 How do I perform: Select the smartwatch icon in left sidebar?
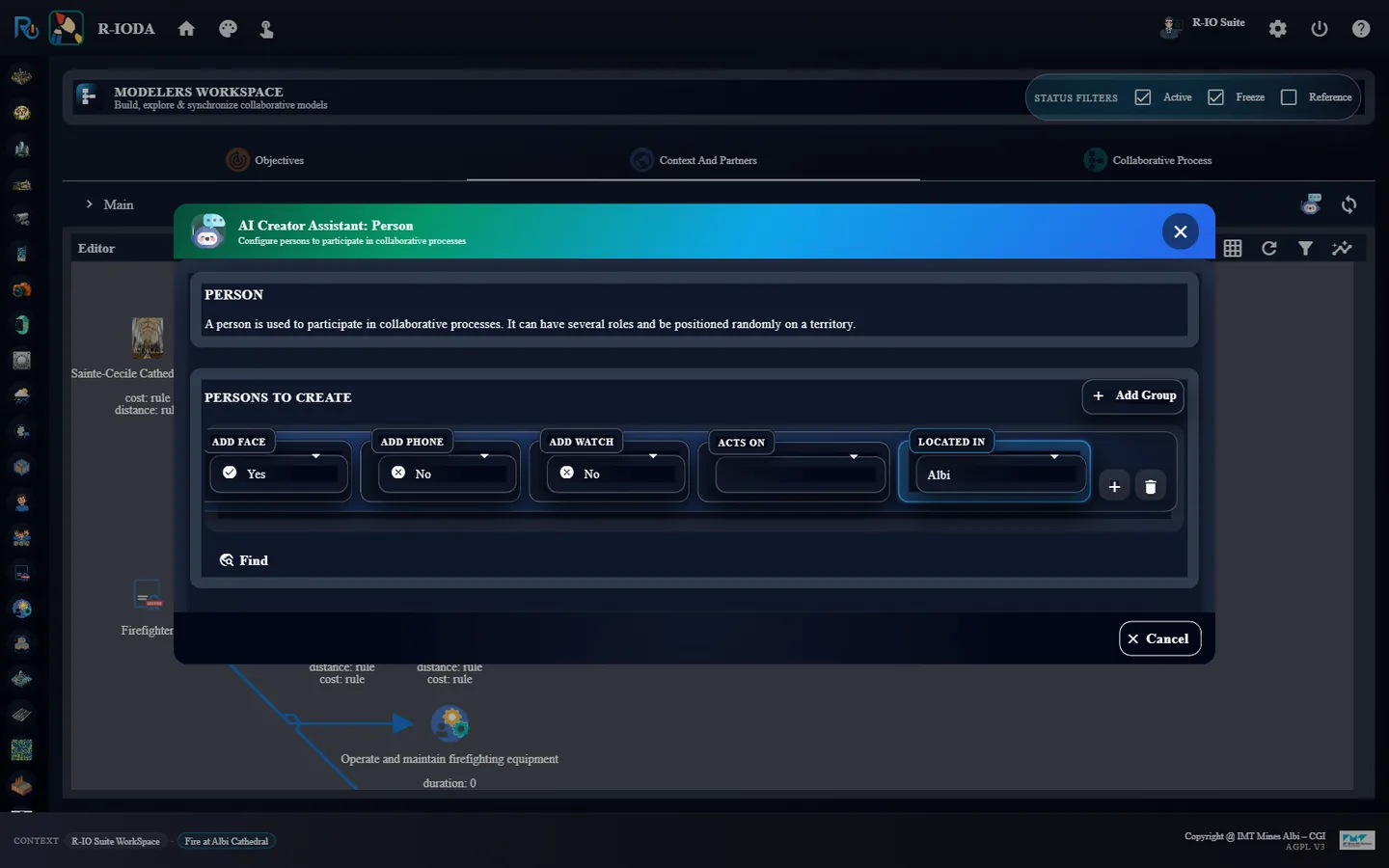click(x=21, y=325)
